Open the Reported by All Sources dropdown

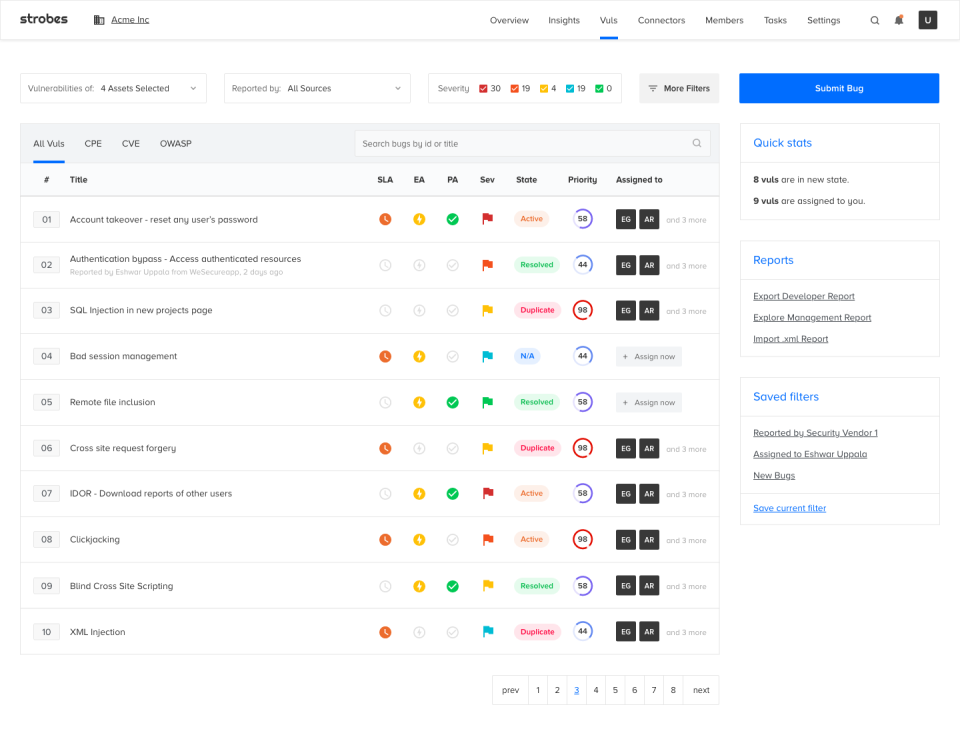317,88
